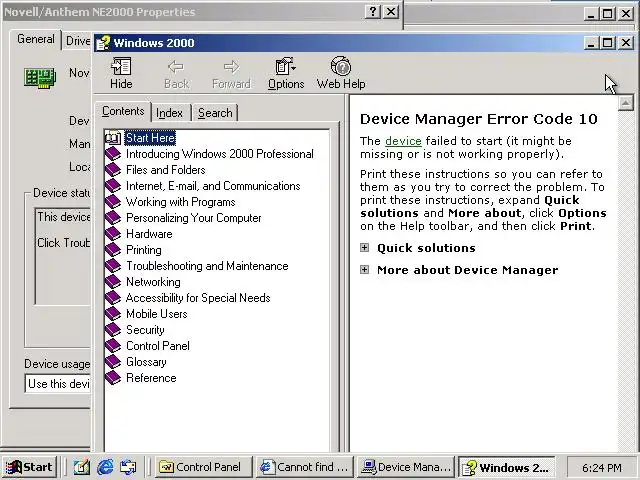This screenshot has height=480, width=640.
Task: Click the Device Manager Error Code 10 heading
Action: 479,119
